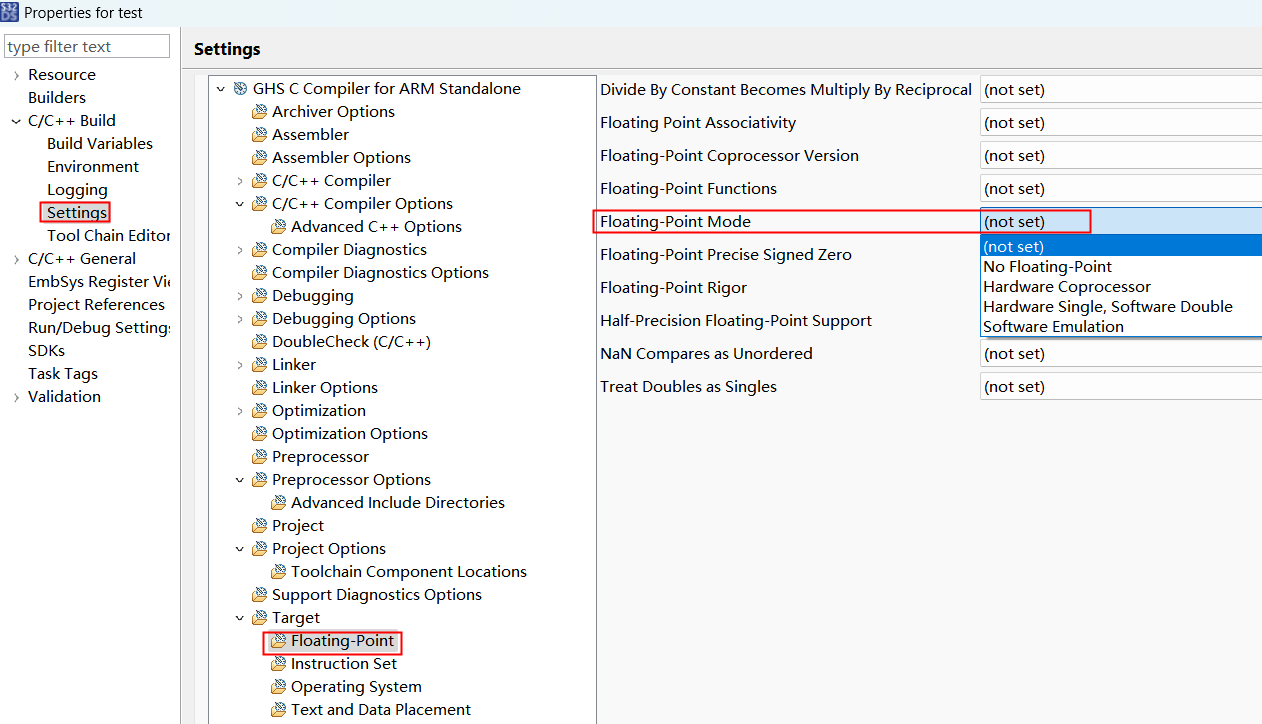Click the DoubleCheck (C/C++) folder icon
1262x724 pixels.
(x=259, y=342)
